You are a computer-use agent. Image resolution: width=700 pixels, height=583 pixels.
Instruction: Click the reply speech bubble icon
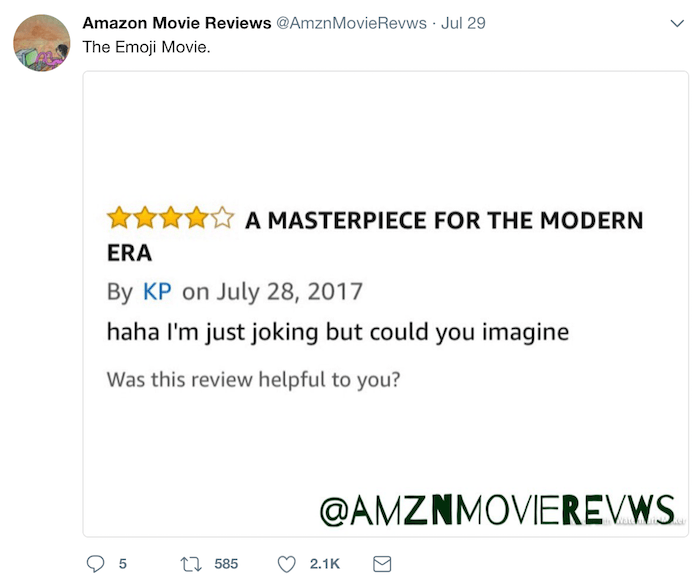coord(95,564)
